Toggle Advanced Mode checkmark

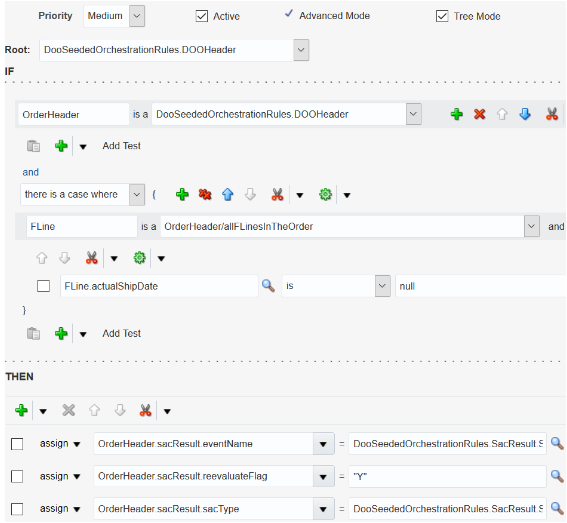(289, 14)
